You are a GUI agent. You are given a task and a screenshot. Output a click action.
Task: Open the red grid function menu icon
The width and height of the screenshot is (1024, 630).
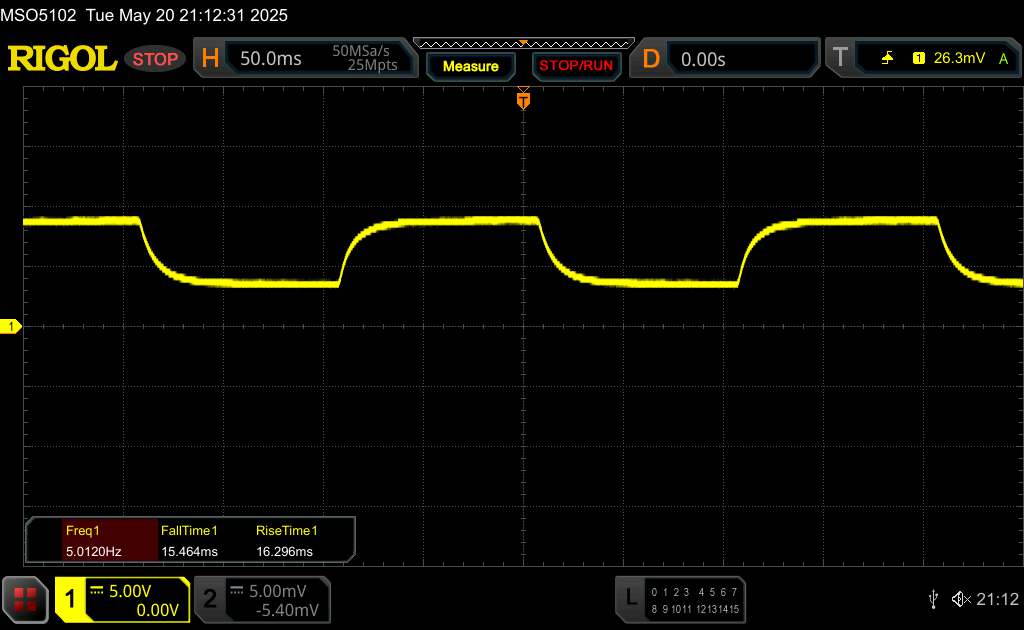coord(25,599)
